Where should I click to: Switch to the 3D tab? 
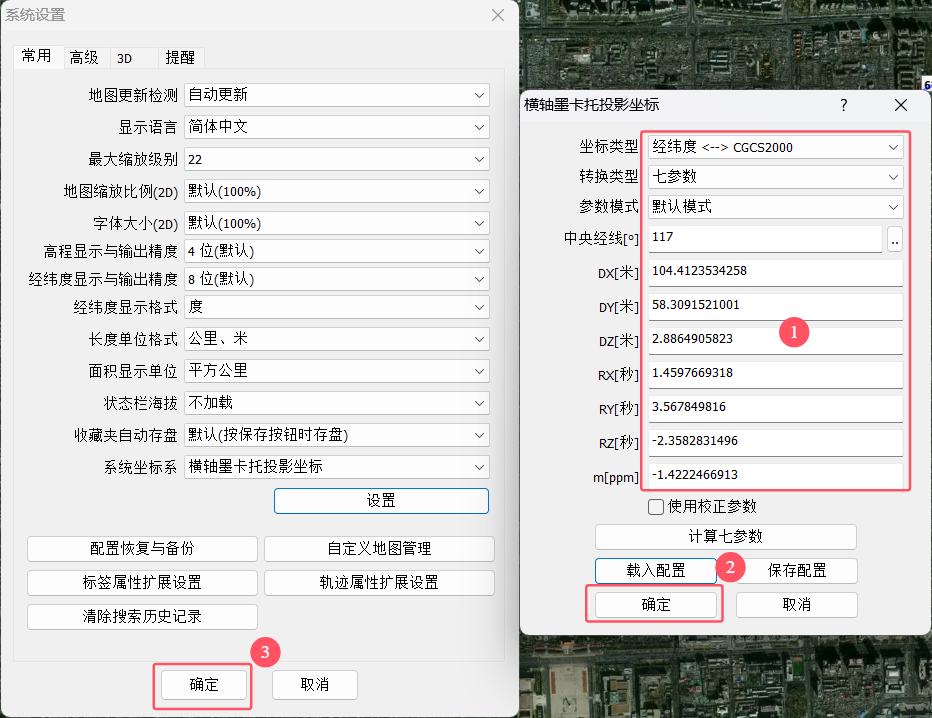[x=125, y=58]
